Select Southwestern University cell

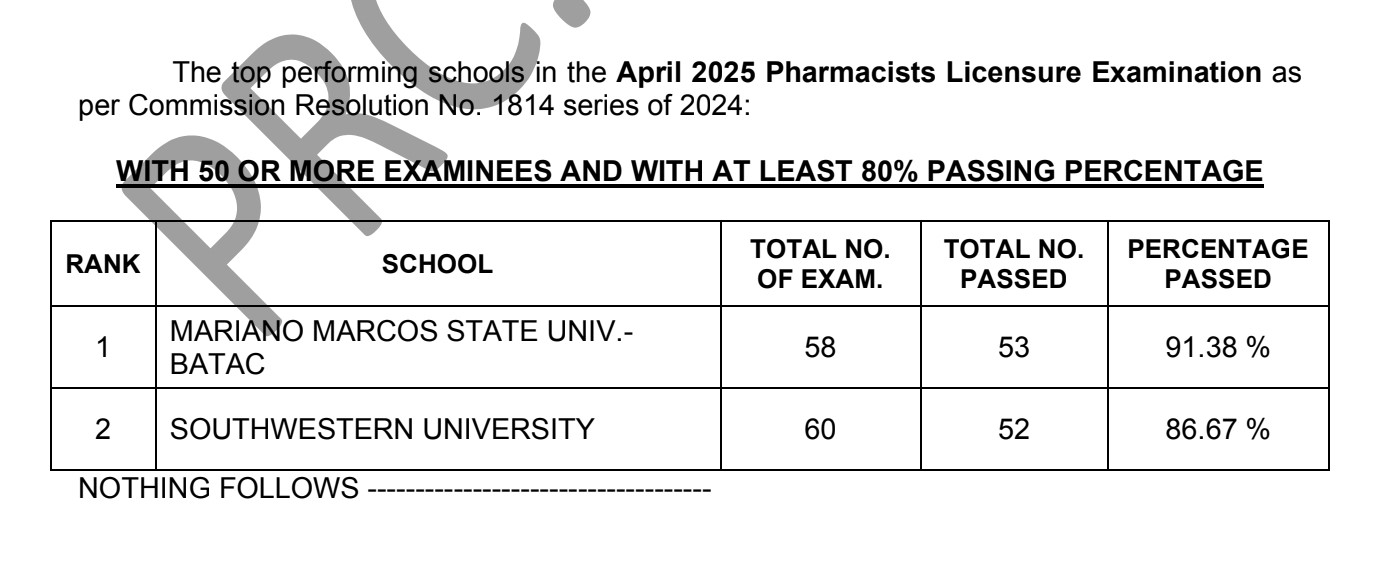coord(438,431)
